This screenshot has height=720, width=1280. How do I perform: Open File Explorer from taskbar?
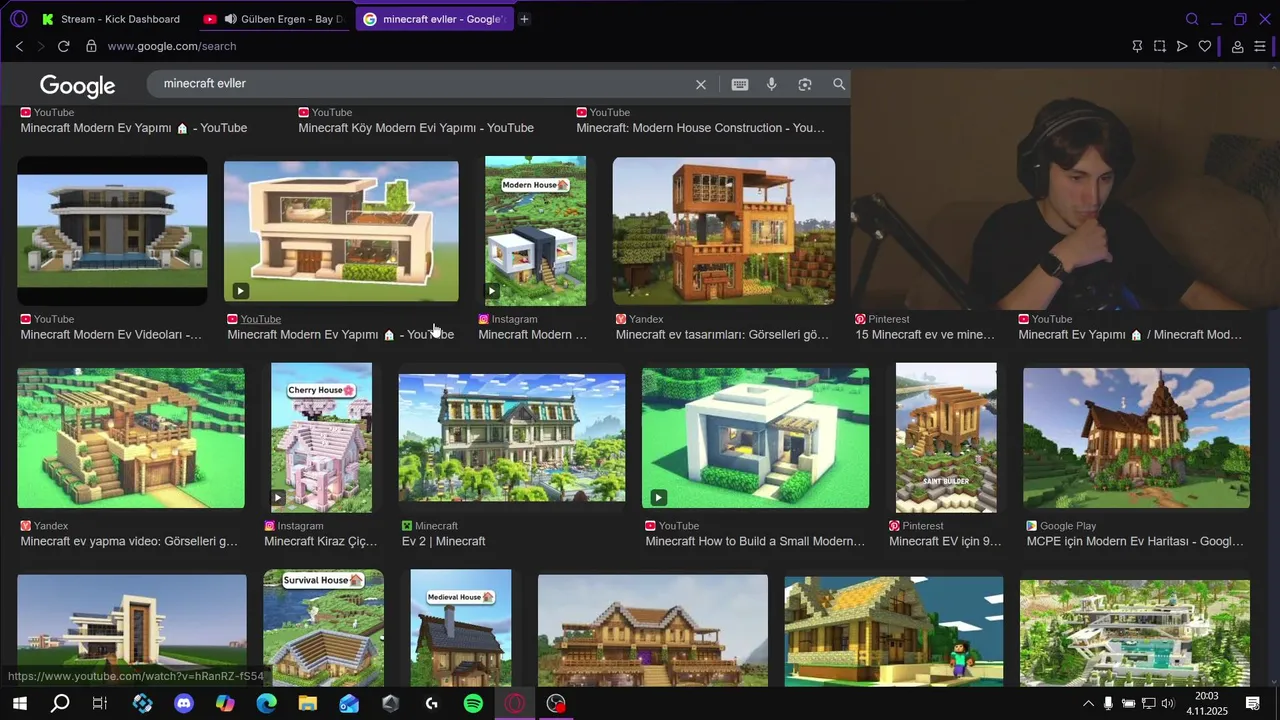tap(307, 704)
